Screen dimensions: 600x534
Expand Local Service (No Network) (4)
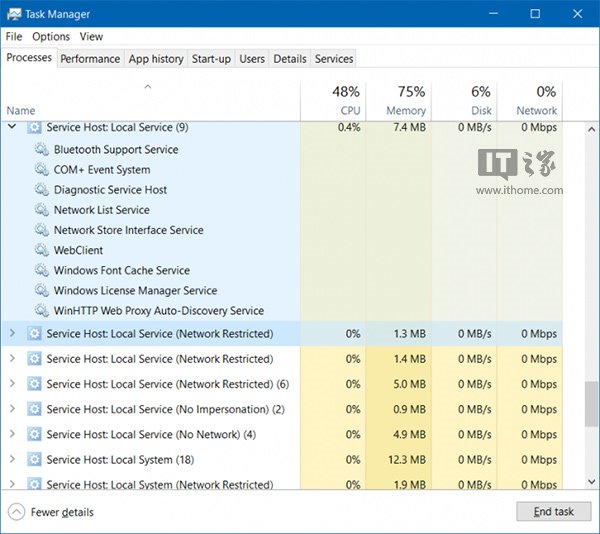coord(12,434)
